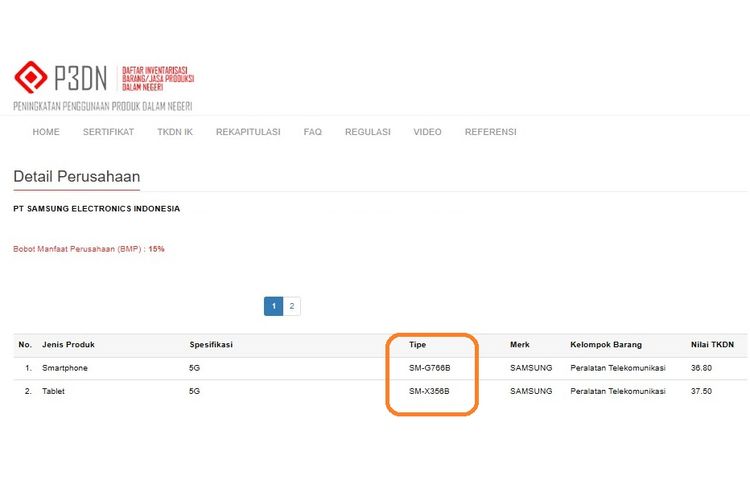Click 5G specification in Tablet row
The image size is (750, 500).
(x=195, y=391)
